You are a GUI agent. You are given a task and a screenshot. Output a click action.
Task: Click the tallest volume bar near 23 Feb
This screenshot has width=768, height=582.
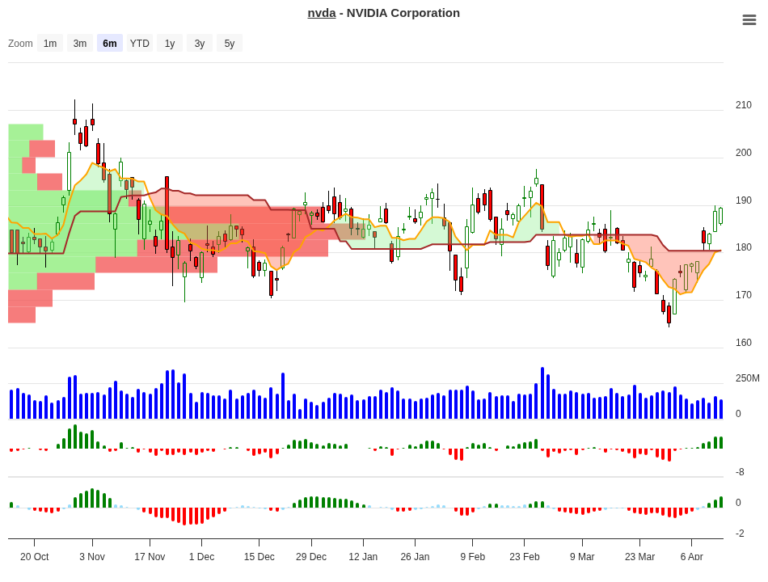pos(542,393)
